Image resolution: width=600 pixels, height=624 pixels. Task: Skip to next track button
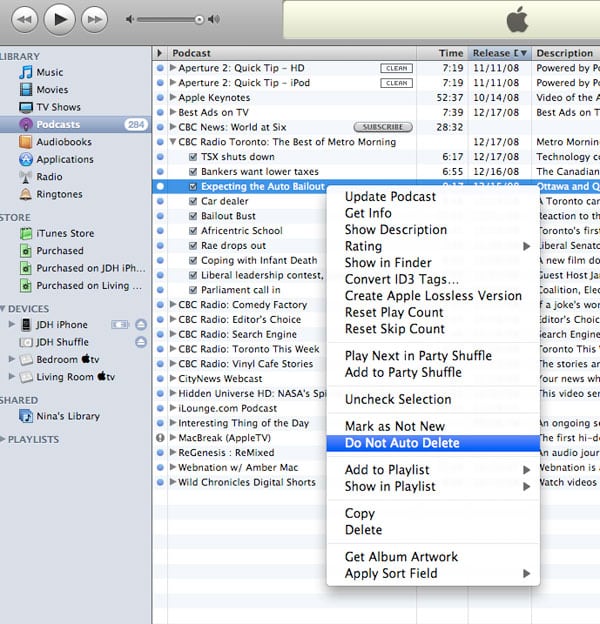94,18
